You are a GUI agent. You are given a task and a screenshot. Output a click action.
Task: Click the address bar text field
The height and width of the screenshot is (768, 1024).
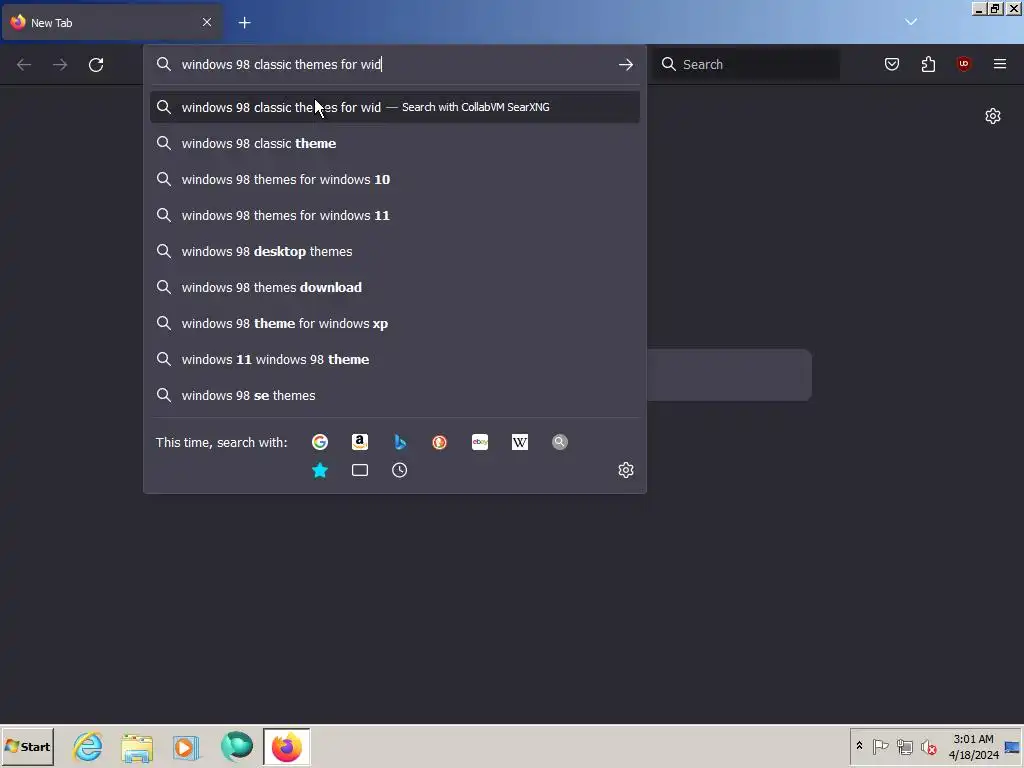(395, 64)
